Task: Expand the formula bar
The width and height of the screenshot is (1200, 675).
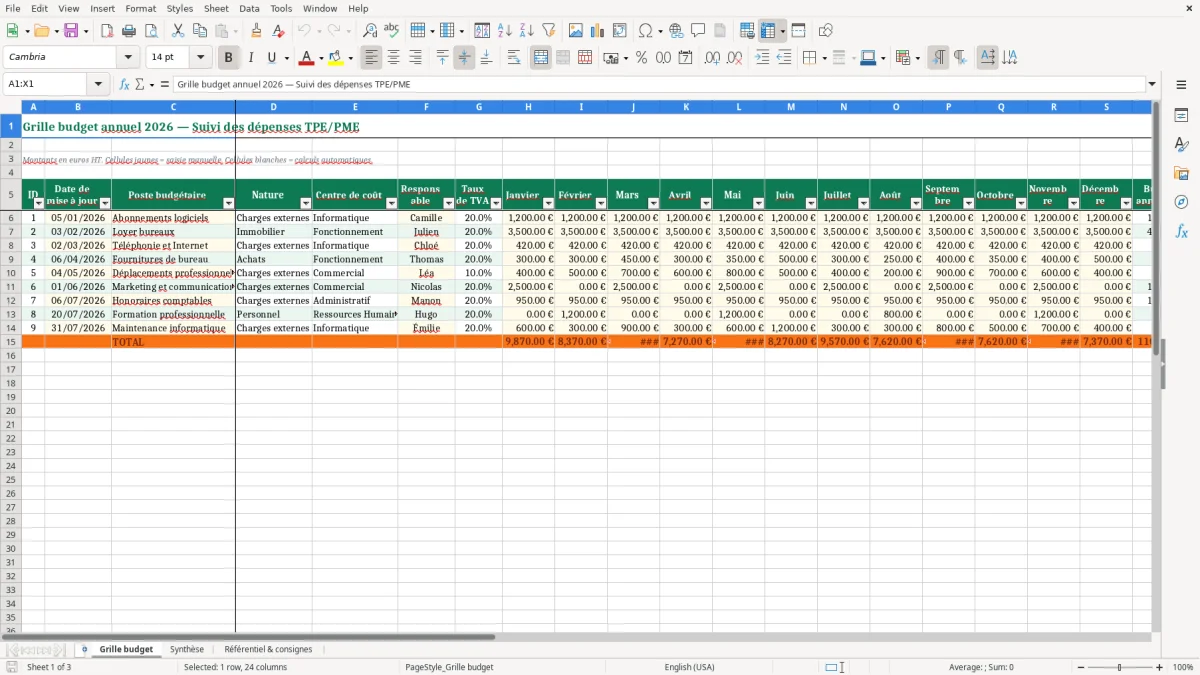Action: tap(1152, 84)
